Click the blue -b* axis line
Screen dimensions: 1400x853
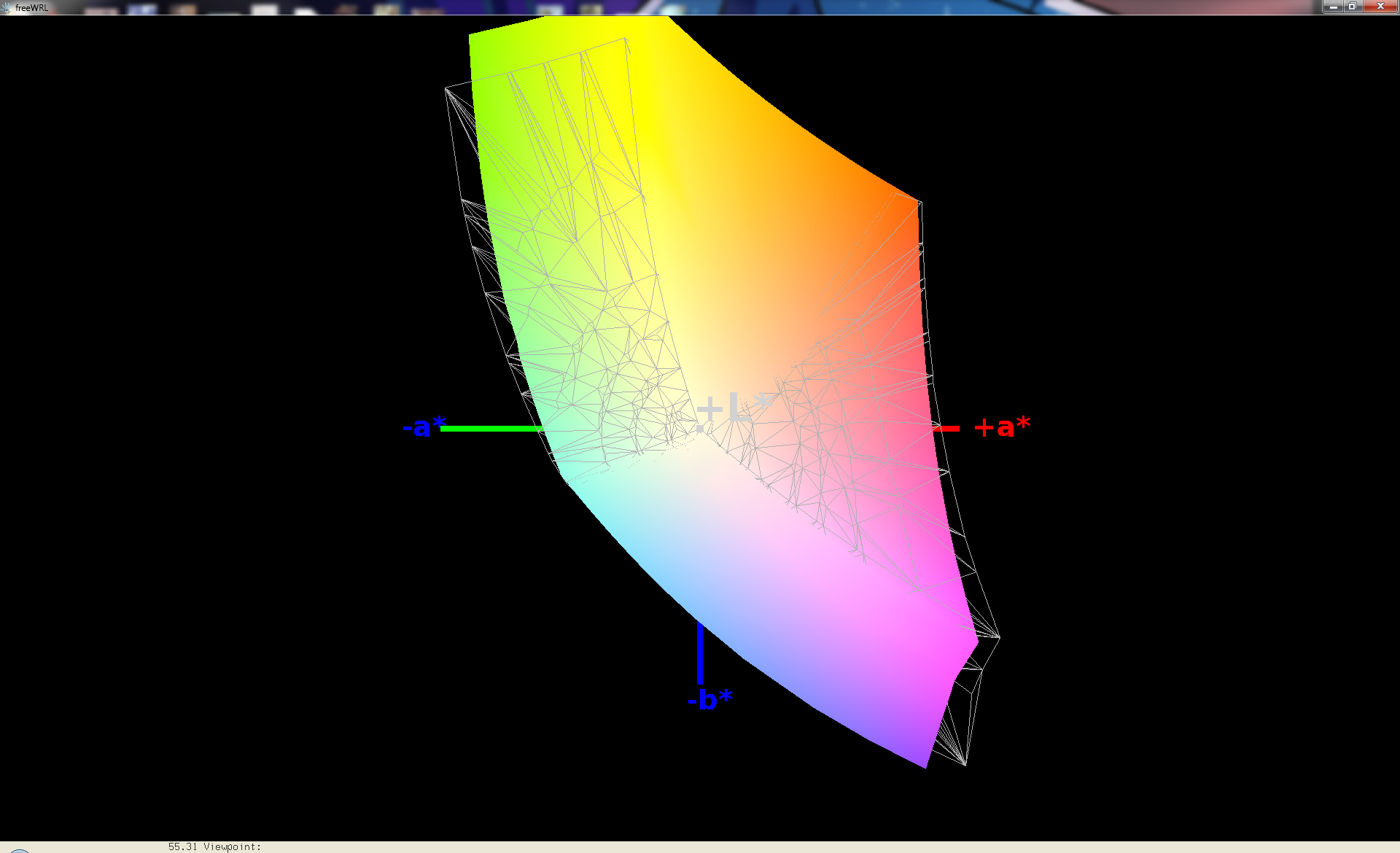(x=700, y=653)
